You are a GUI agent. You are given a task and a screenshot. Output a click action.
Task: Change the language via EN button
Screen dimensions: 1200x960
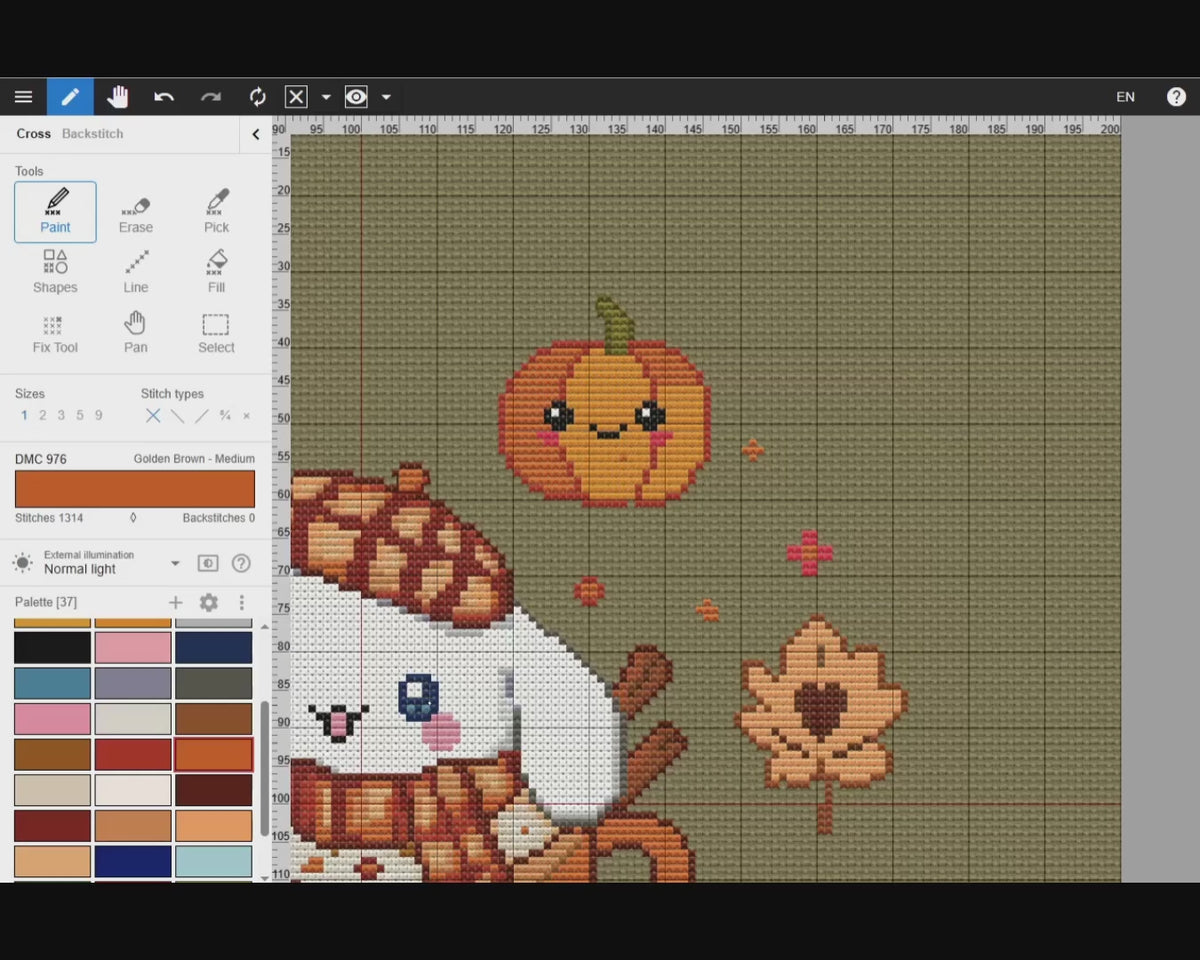point(1126,97)
